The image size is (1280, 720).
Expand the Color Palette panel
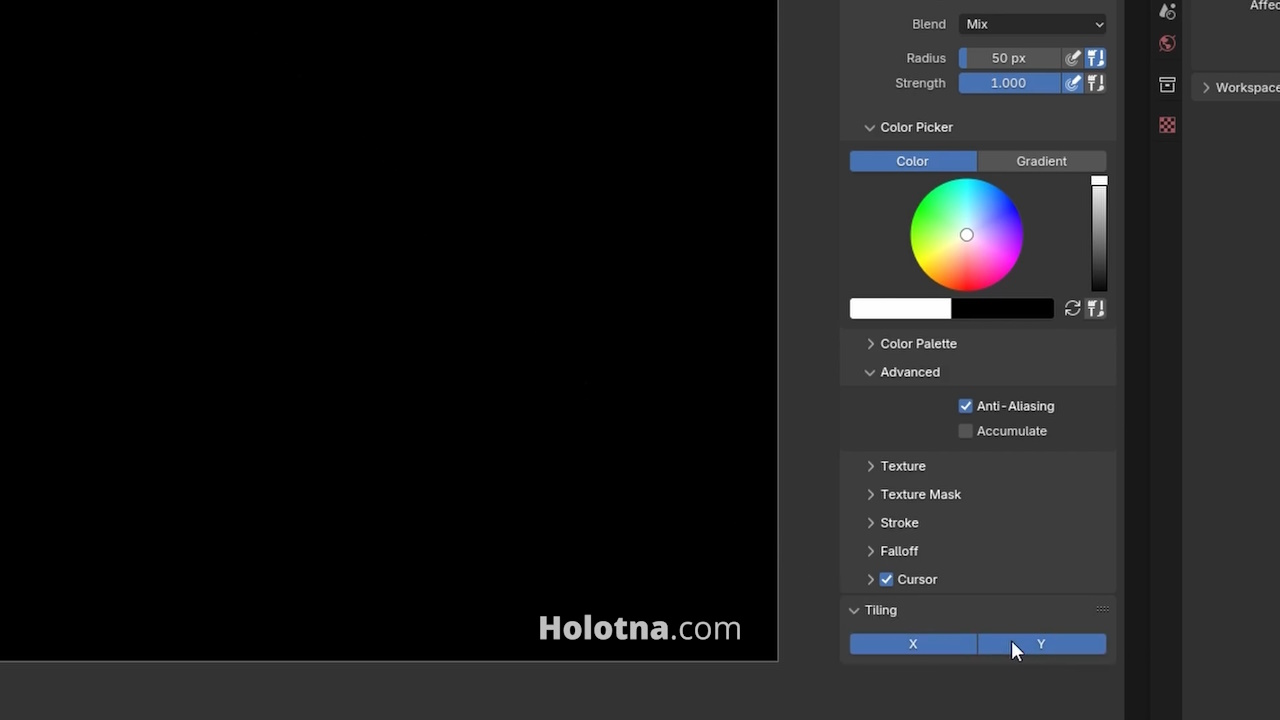pyautogui.click(x=870, y=344)
